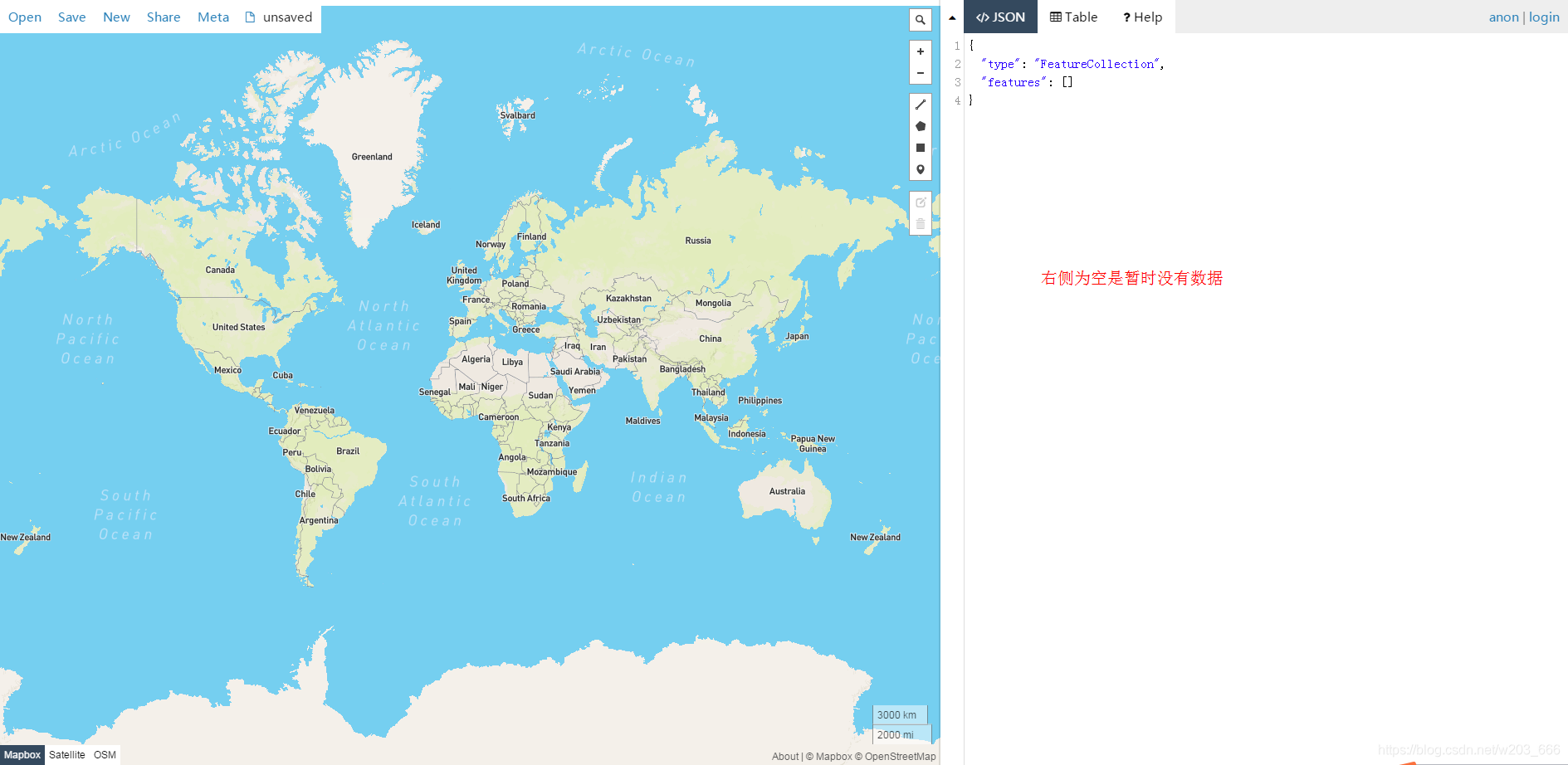Switch base layer to Satellite

[66, 755]
